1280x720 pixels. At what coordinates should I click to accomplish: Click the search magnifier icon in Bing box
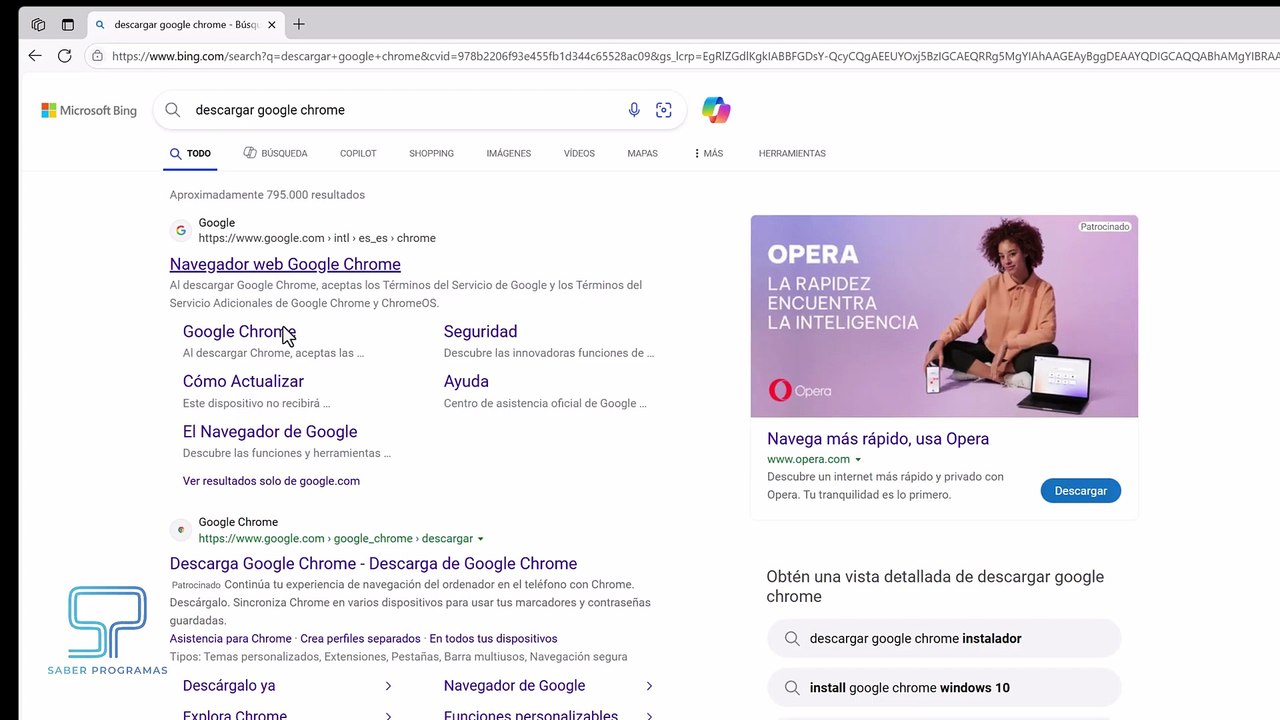[173, 110]
